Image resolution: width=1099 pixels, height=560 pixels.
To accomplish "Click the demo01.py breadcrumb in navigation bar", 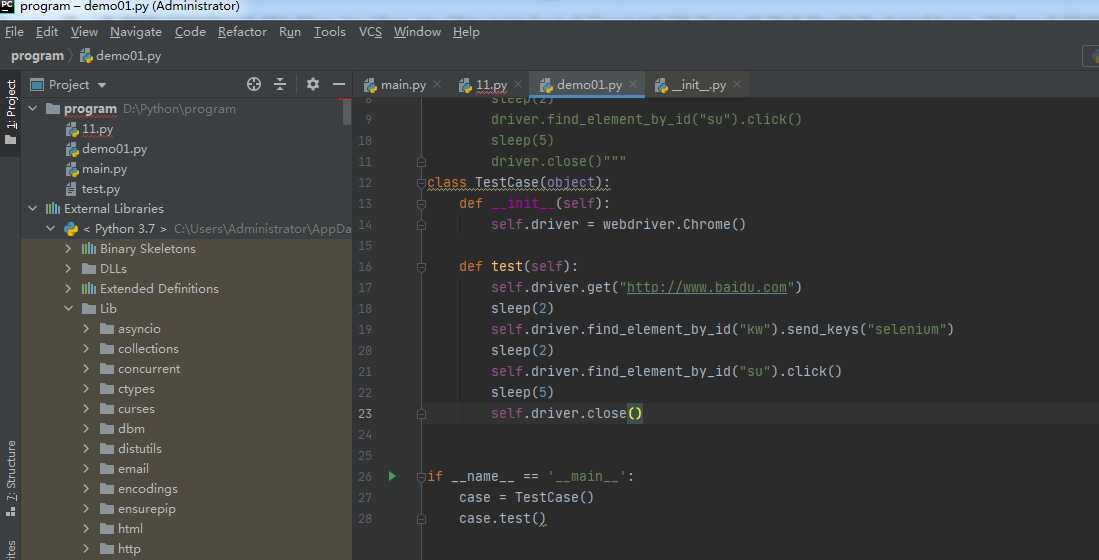I will tap(121, 56).
